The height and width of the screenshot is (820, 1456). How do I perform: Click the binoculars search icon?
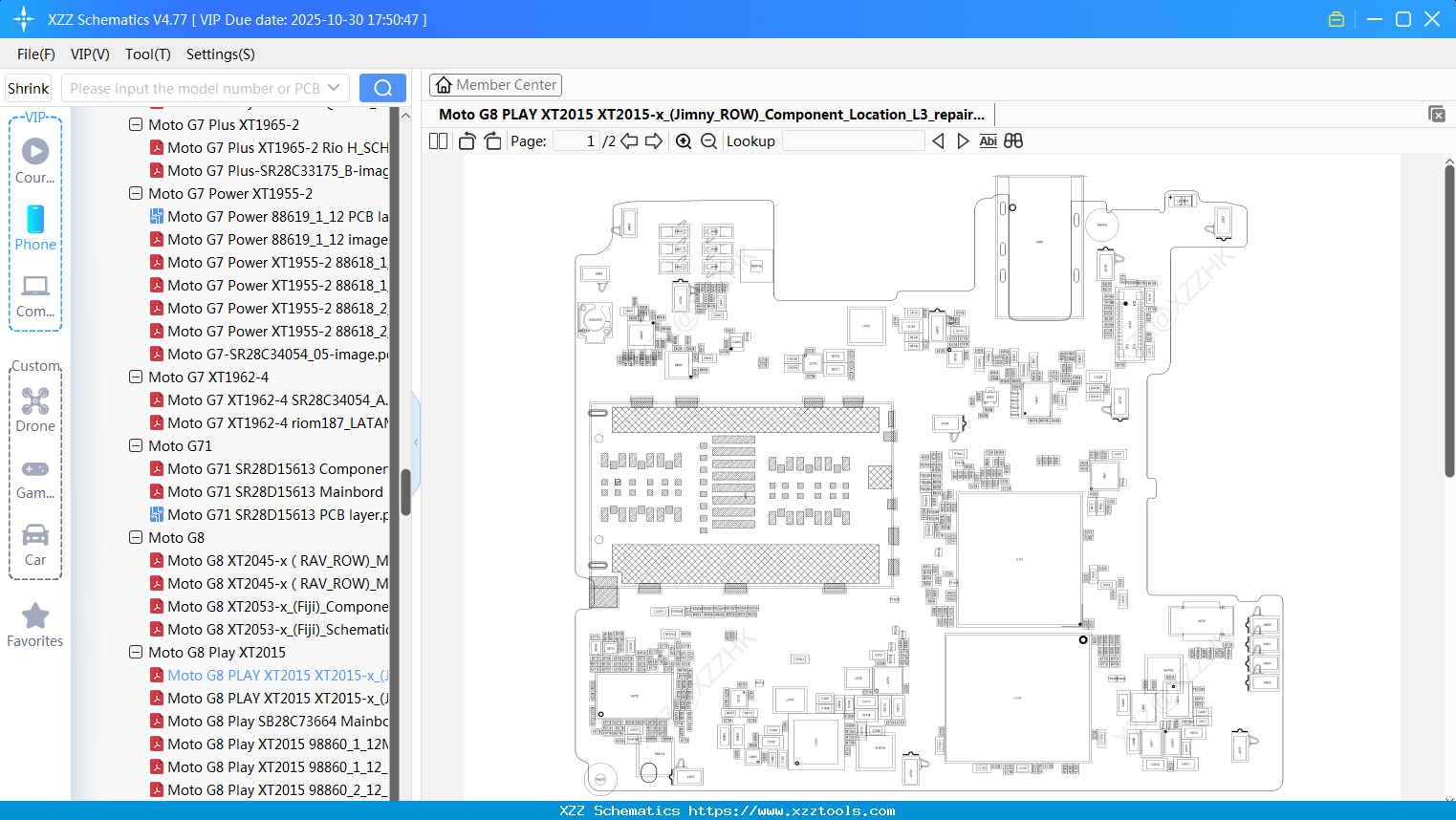coord(1013,141)
